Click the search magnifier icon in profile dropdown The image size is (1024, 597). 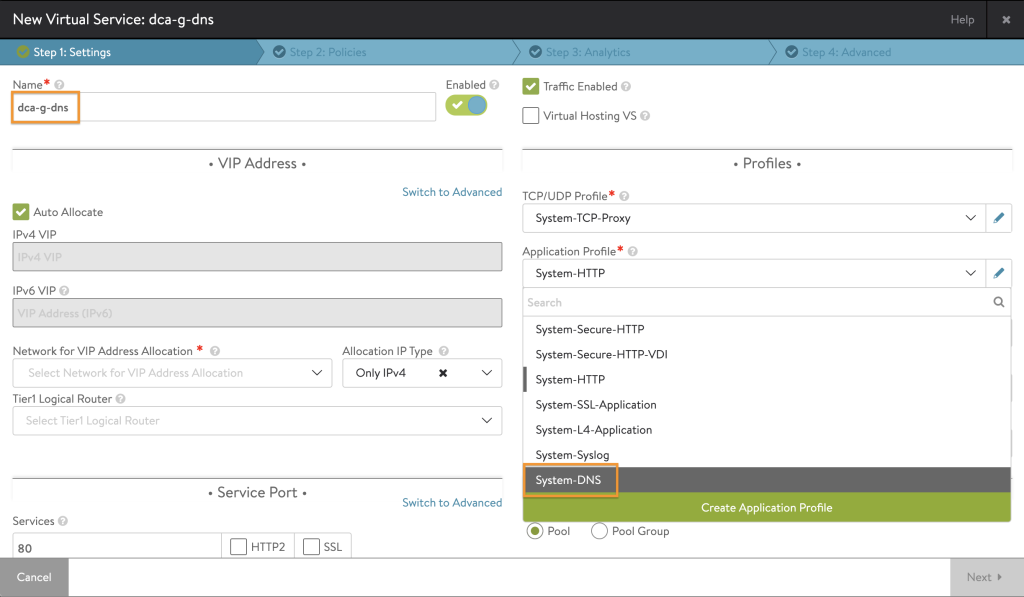click(999, 302)
